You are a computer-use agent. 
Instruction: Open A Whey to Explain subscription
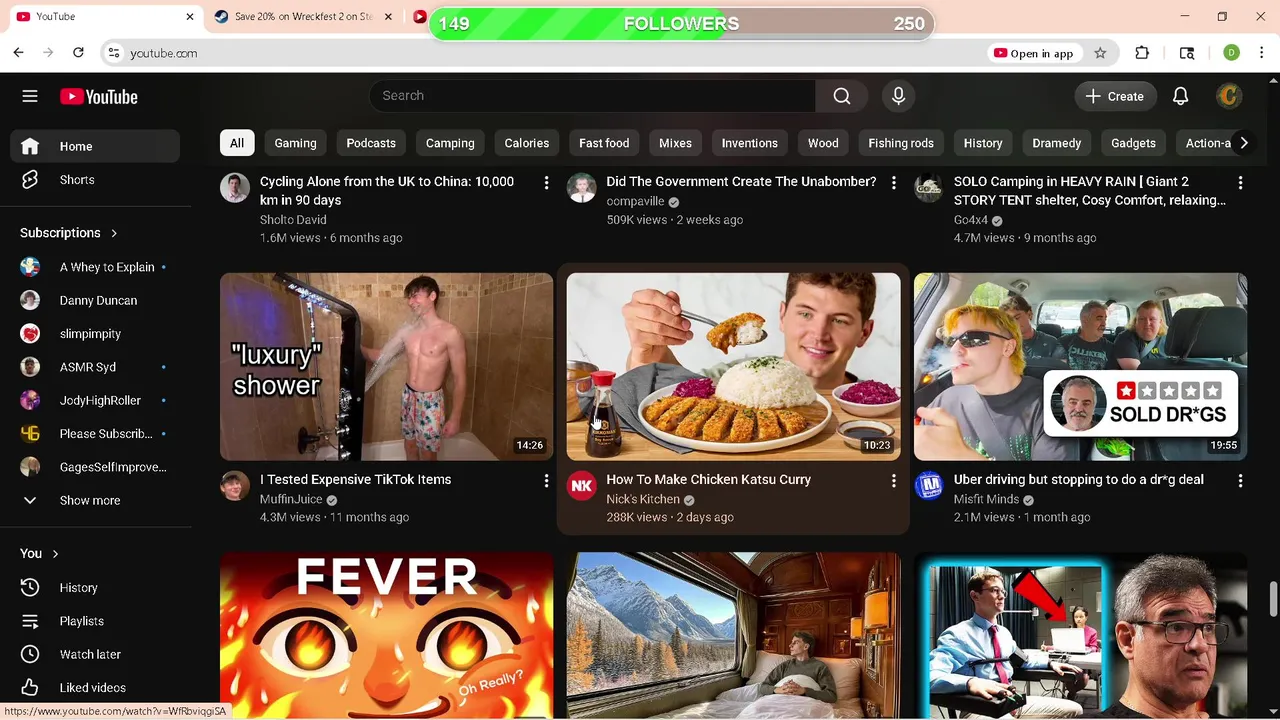[x=95, y=267]
